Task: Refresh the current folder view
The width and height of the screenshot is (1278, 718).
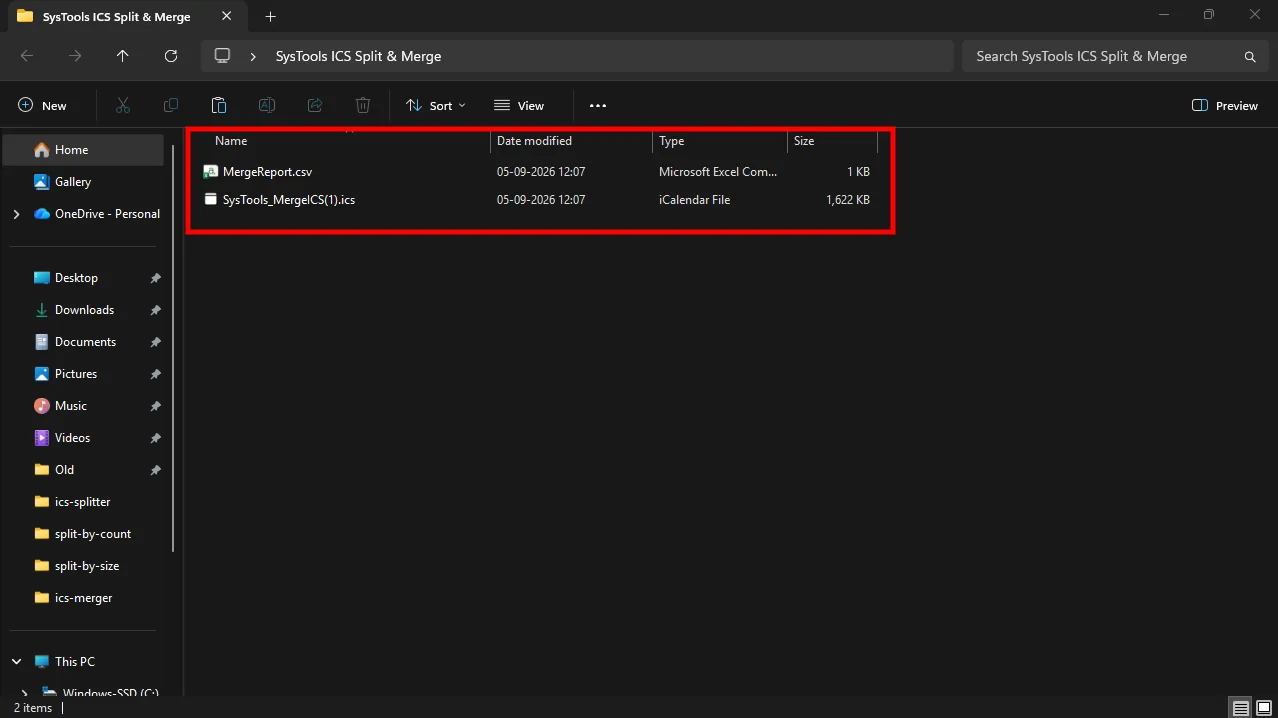Action: 171,56
